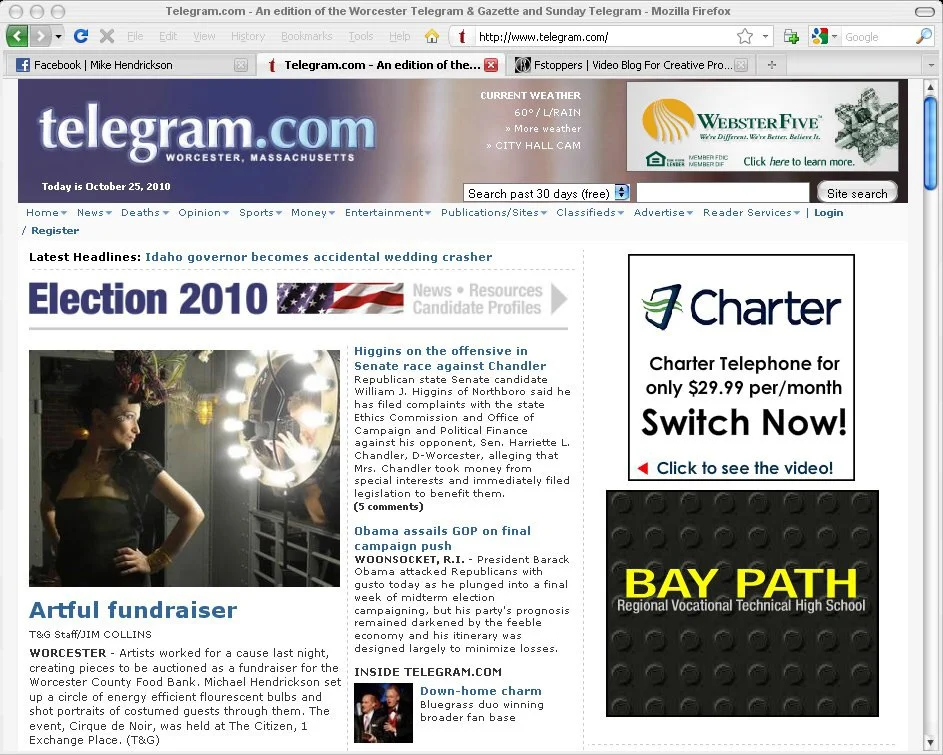Open Obama assails GOP article

tap(443, 538)
